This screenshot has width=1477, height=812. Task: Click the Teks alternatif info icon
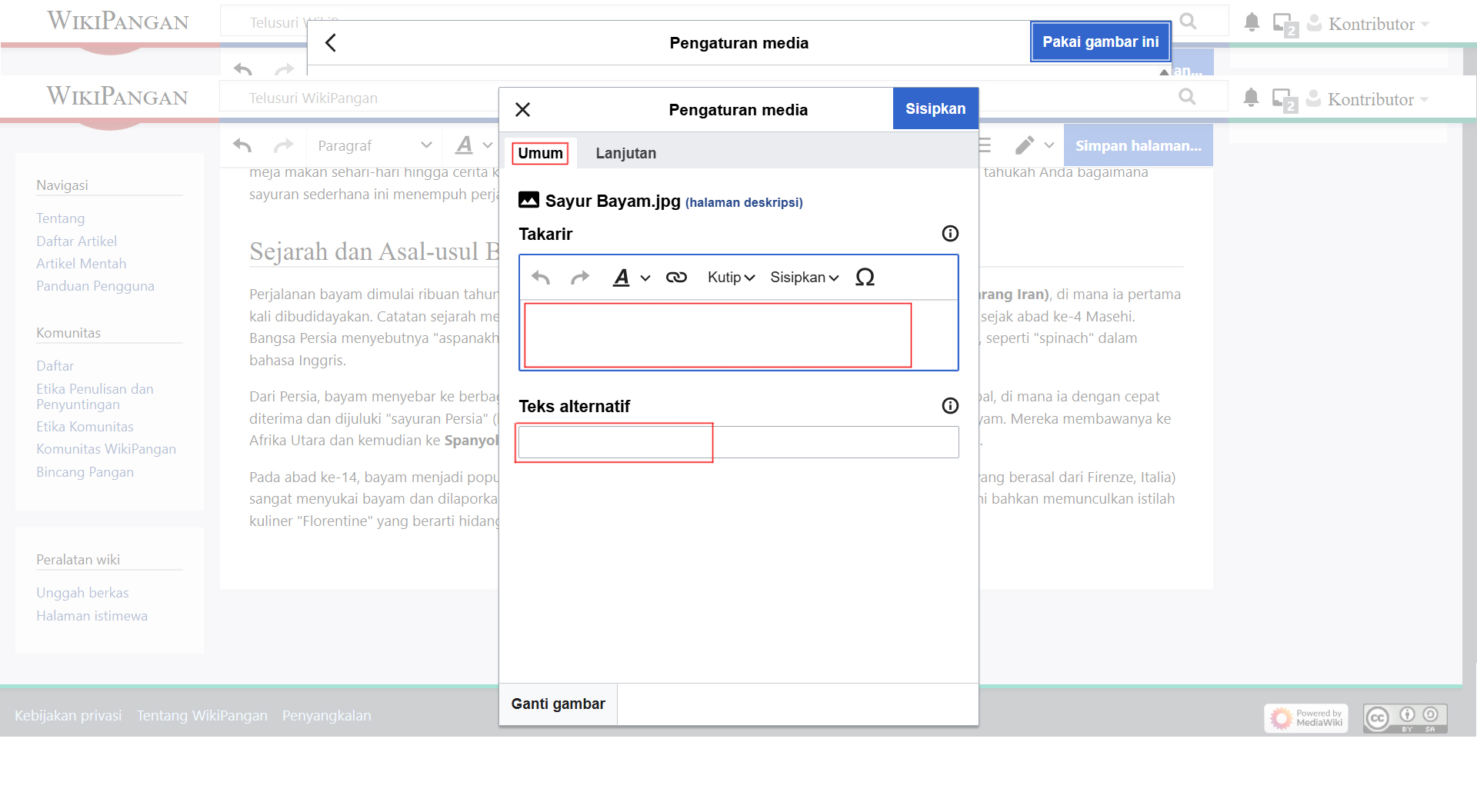coord(950,406)
